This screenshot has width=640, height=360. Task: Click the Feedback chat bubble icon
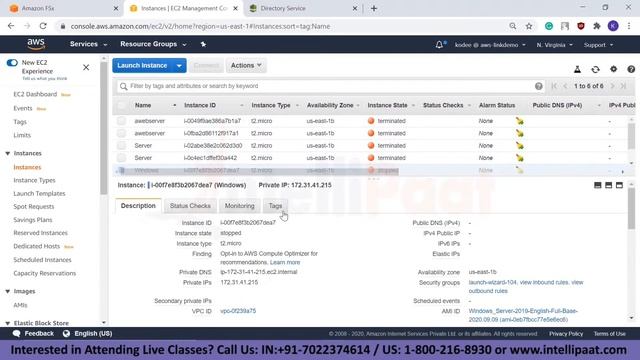pyautogui.click(x=16, y=333)
